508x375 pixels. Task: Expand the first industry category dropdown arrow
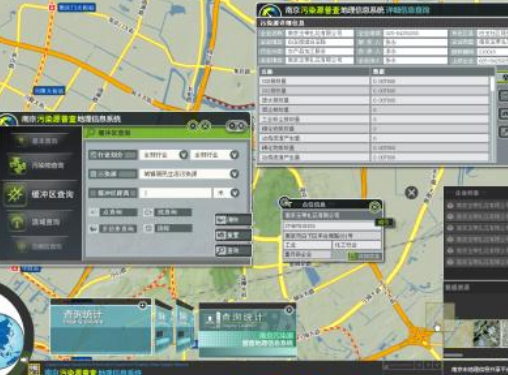(183, 155)
